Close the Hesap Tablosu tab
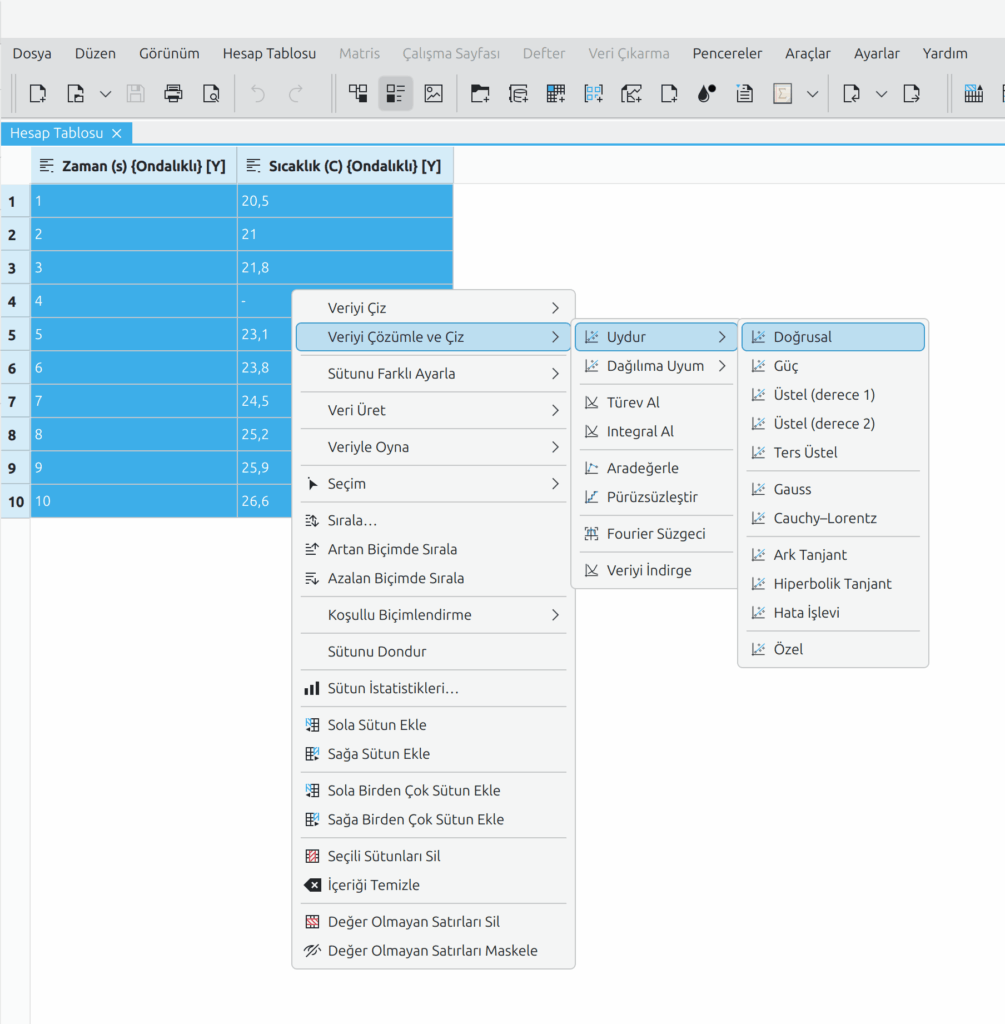The width and height of the screenshot is (1005, 1024). pyautogui.click(x=117, y=133)
